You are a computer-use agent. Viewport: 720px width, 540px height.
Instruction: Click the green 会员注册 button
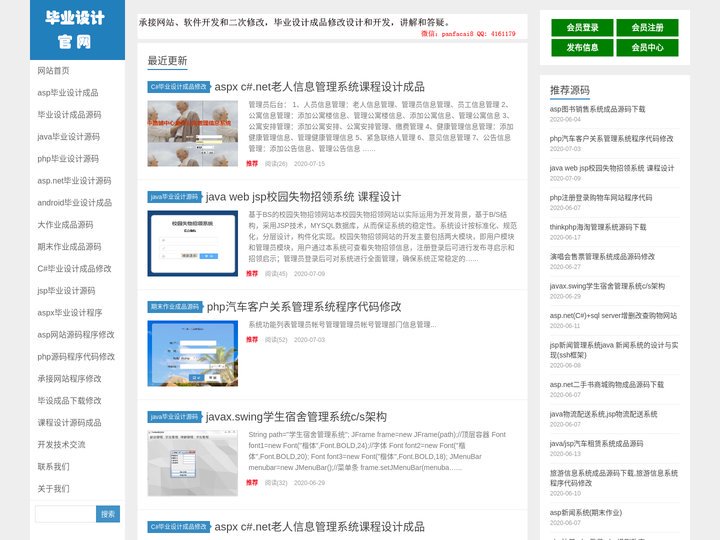click(647, 28)
